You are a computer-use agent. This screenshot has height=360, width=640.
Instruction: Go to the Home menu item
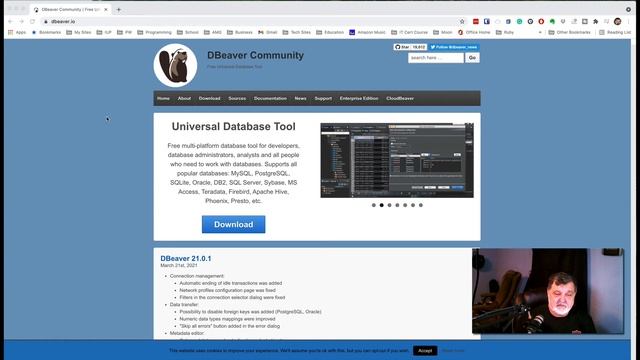163,98
